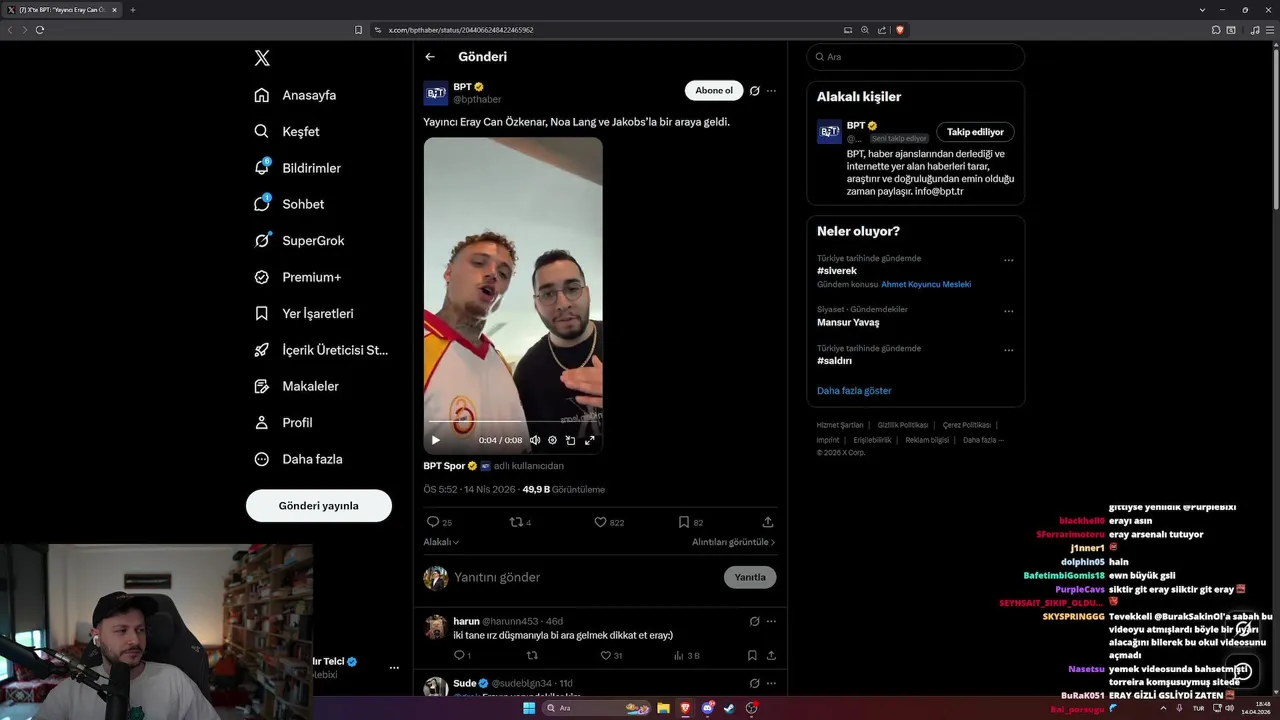Open more options for #saldırı trend
The height and width of the screenshot is (720, 1280).
(1009, 350)
